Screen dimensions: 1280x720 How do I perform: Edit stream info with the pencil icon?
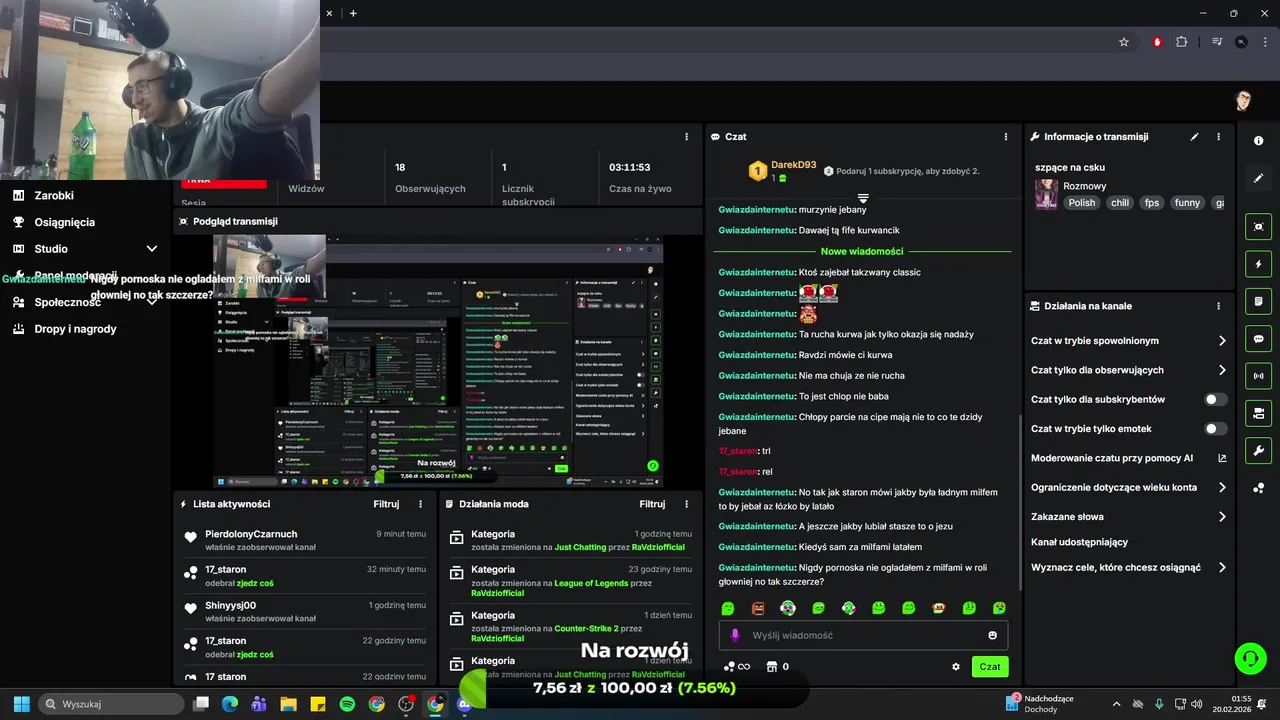pos(1194,137)
